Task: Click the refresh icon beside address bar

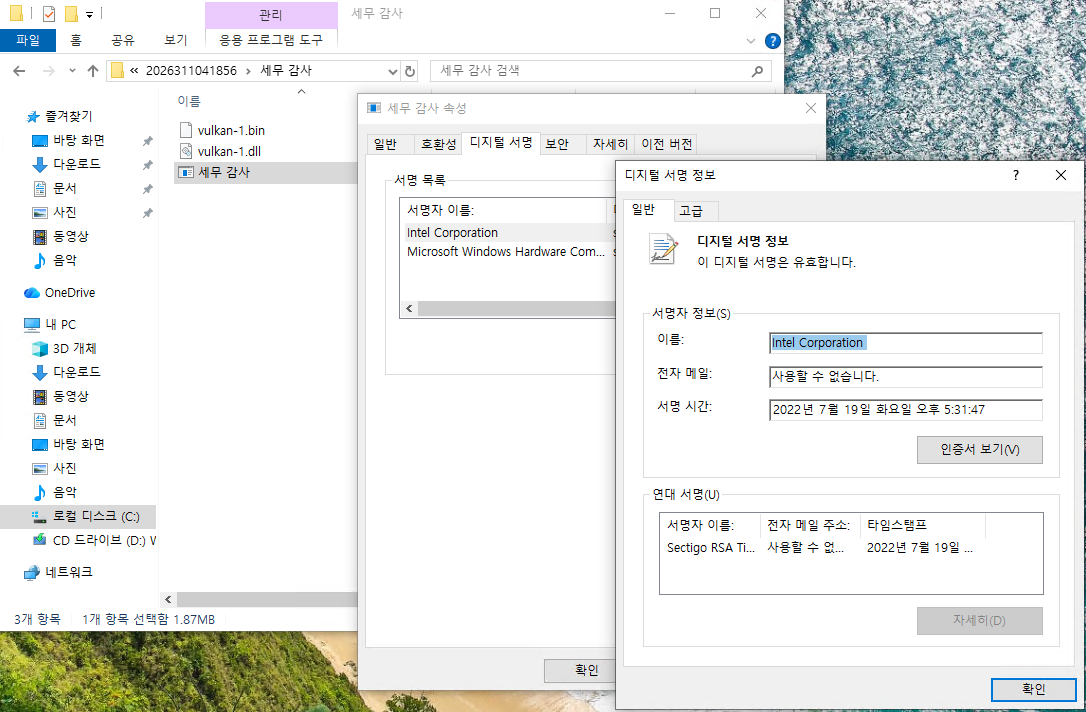Action: coord(410,71)
